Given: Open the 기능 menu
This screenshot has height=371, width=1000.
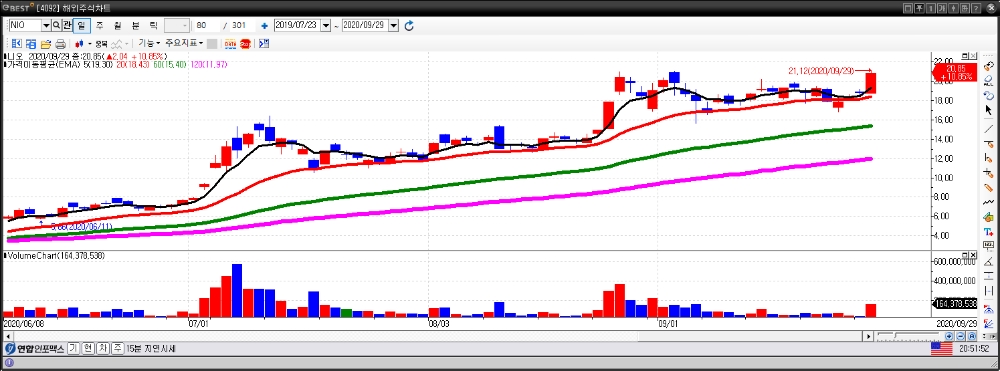Looking at the screenshot, I should [x=149, y=43].
